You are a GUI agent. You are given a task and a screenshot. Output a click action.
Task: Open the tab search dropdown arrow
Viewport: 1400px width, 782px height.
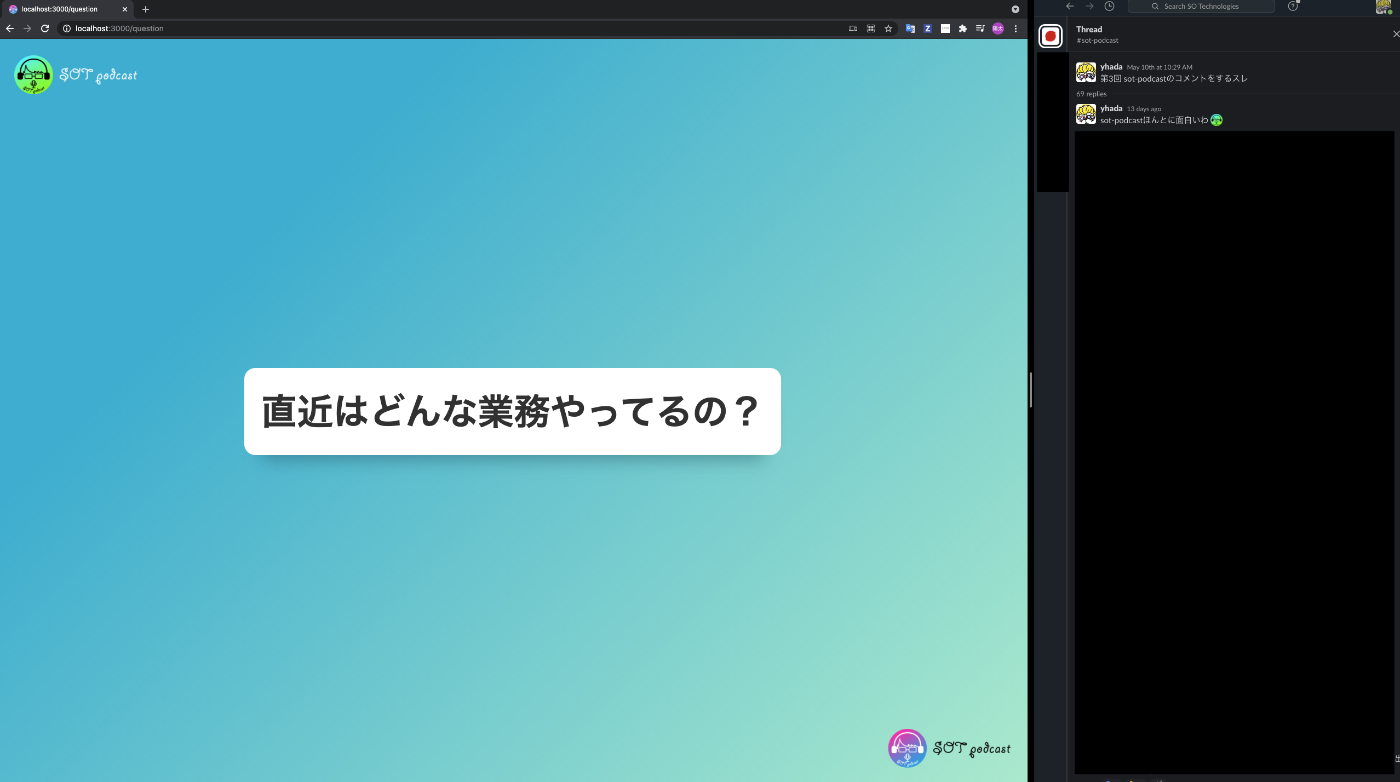coord(1015,9)
